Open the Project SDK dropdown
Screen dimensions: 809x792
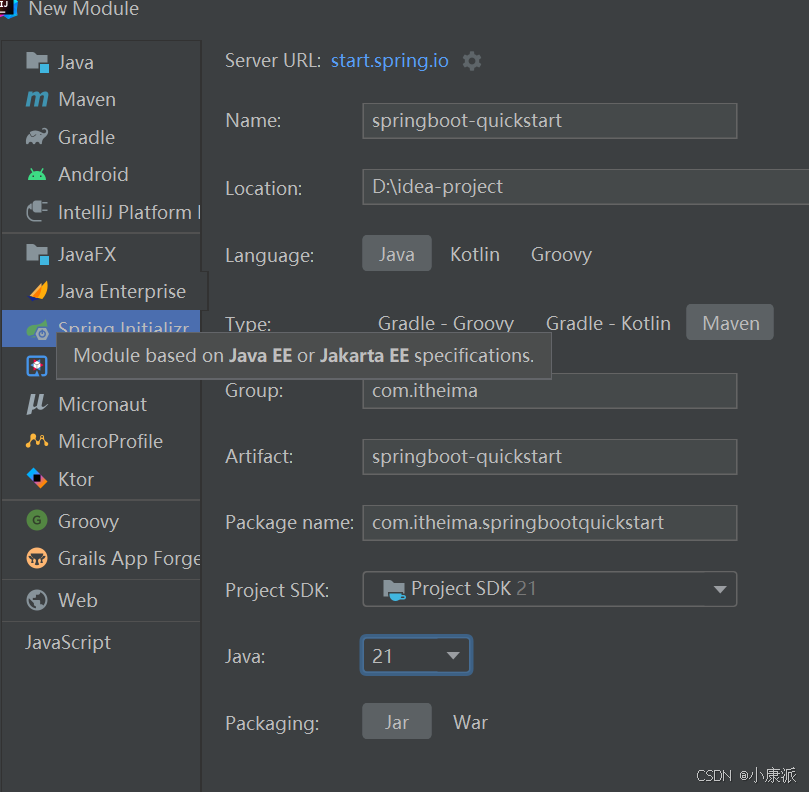[550, 589]
